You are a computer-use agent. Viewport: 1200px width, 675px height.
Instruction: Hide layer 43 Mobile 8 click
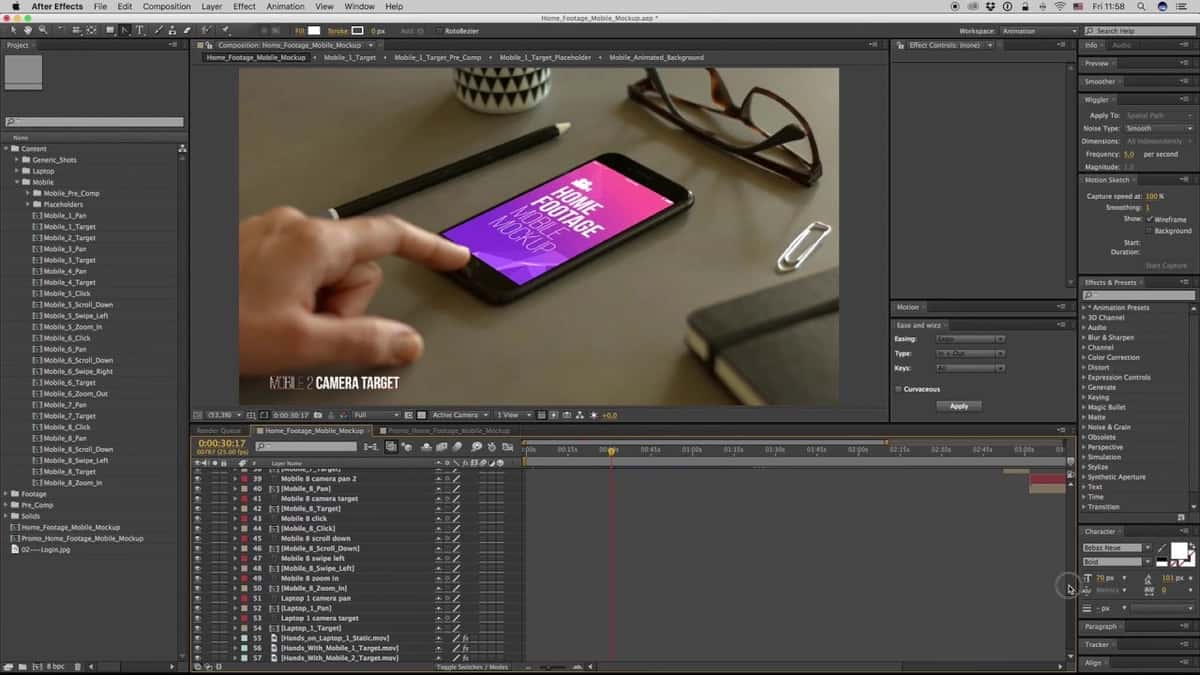[197, 519]
